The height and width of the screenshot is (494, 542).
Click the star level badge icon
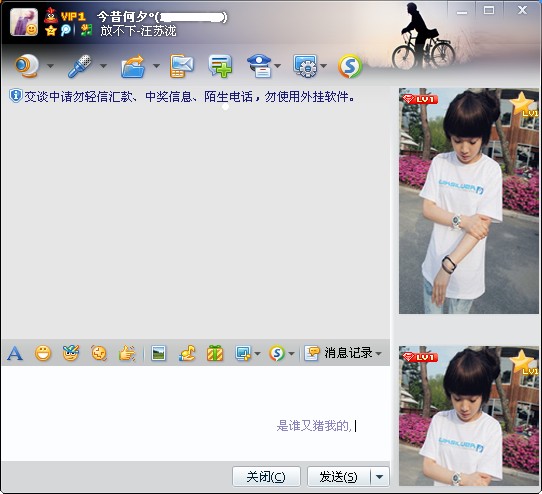pos(51,30)
